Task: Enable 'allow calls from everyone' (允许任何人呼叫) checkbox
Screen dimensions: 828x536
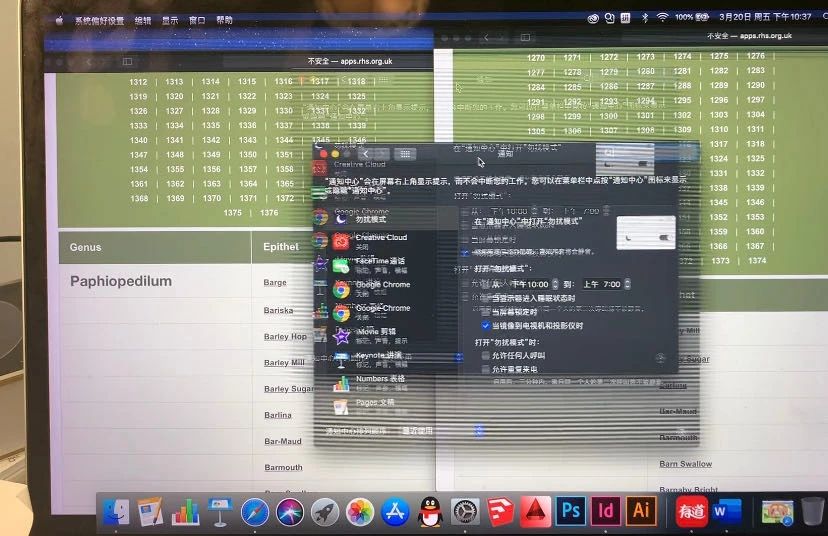Action: 486,356
